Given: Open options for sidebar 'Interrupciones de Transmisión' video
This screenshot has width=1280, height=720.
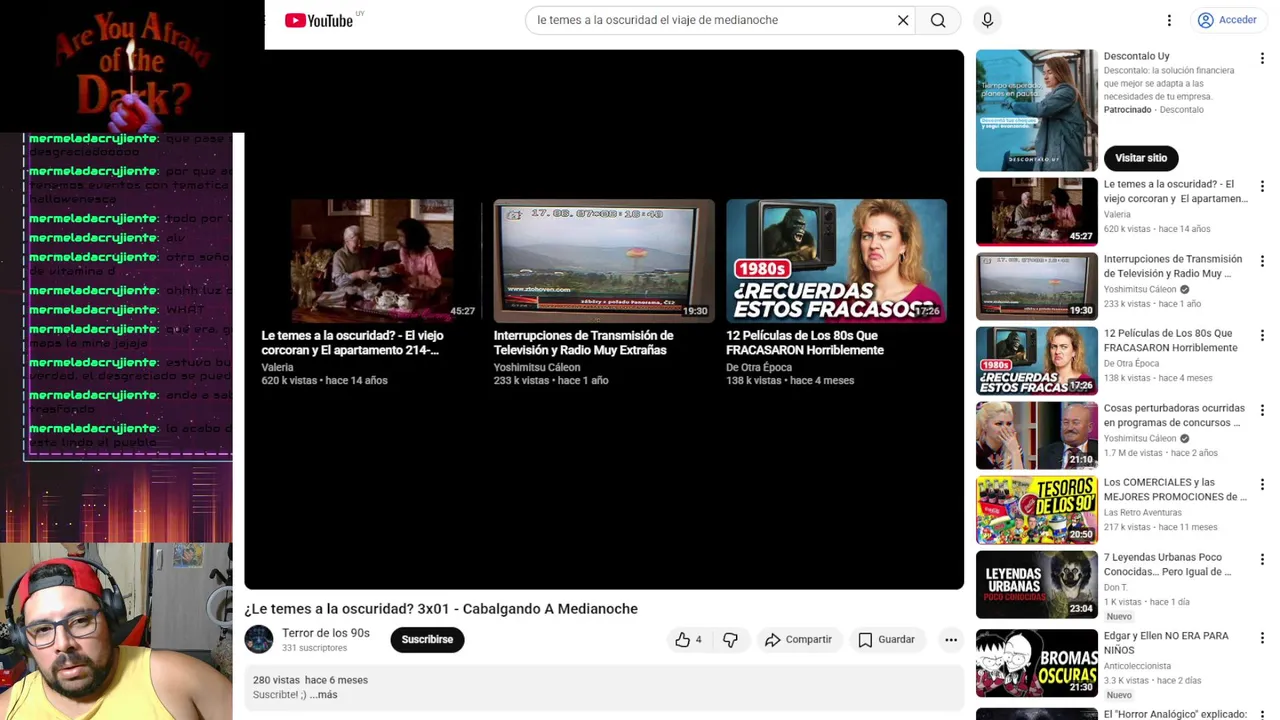Looking at the screenshot, I should click(1262, 262).
